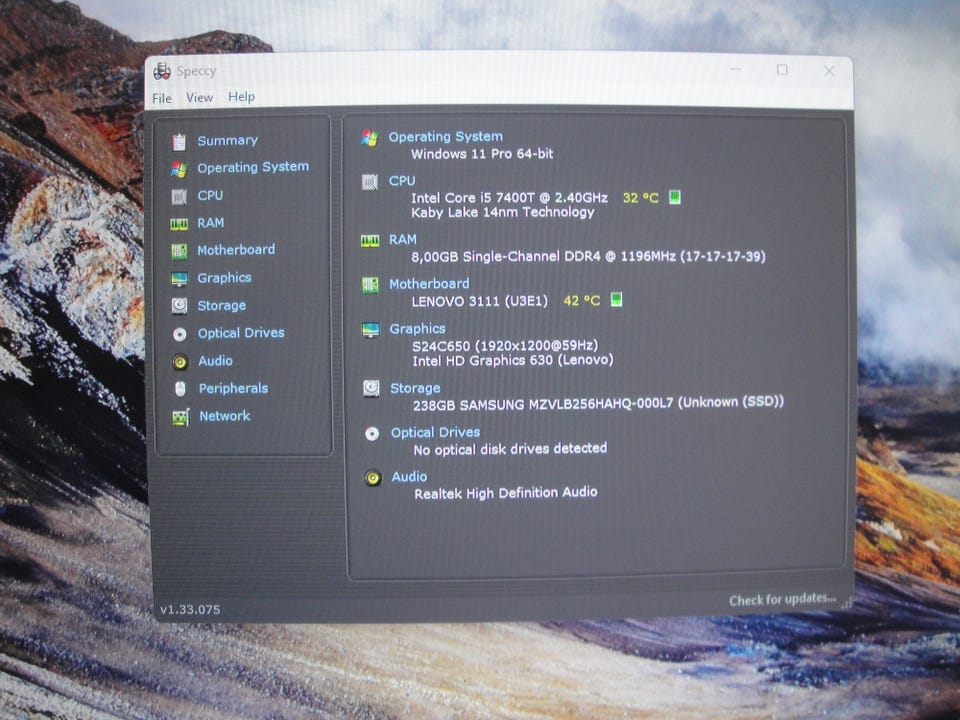Select Summary in the sidebar

pyautogui.click(x=227, y=141)
